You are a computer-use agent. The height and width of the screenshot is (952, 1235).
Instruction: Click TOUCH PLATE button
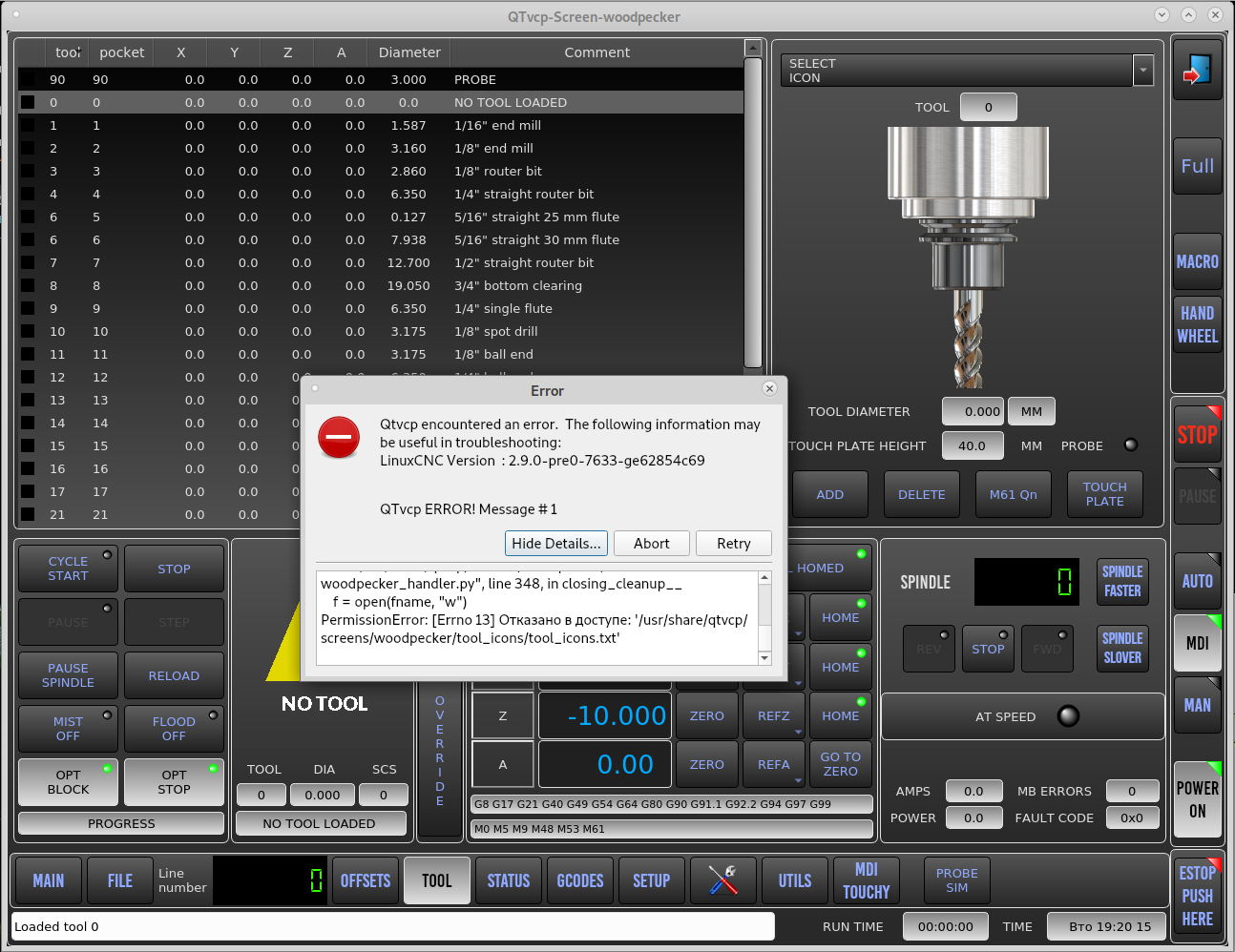click(1105, 494)
